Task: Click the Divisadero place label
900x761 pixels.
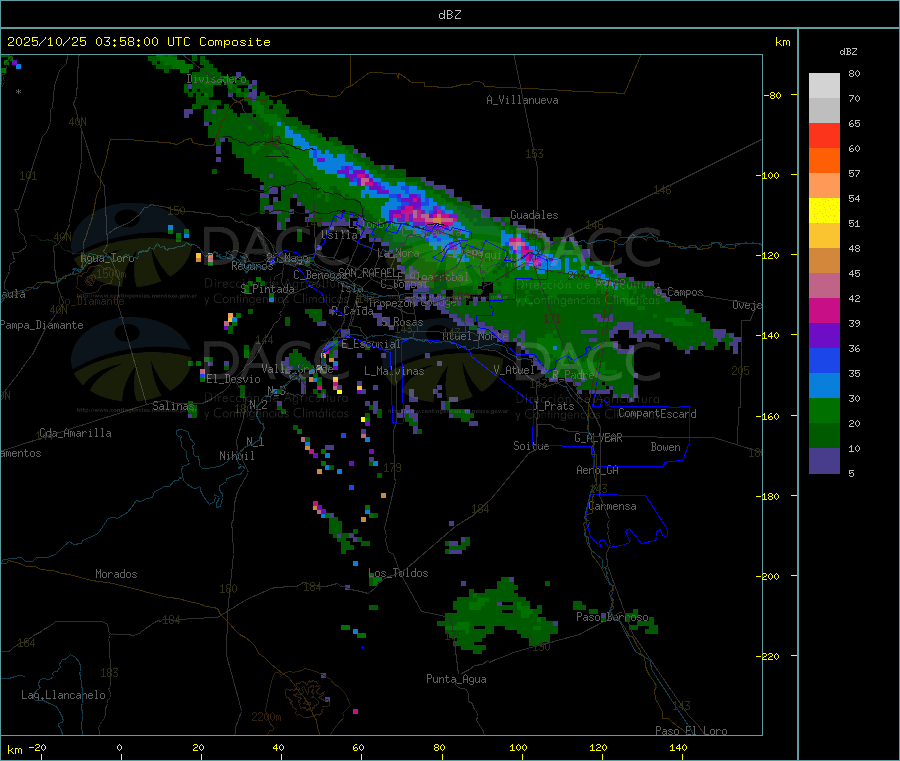Action: [x=216, y=79]
